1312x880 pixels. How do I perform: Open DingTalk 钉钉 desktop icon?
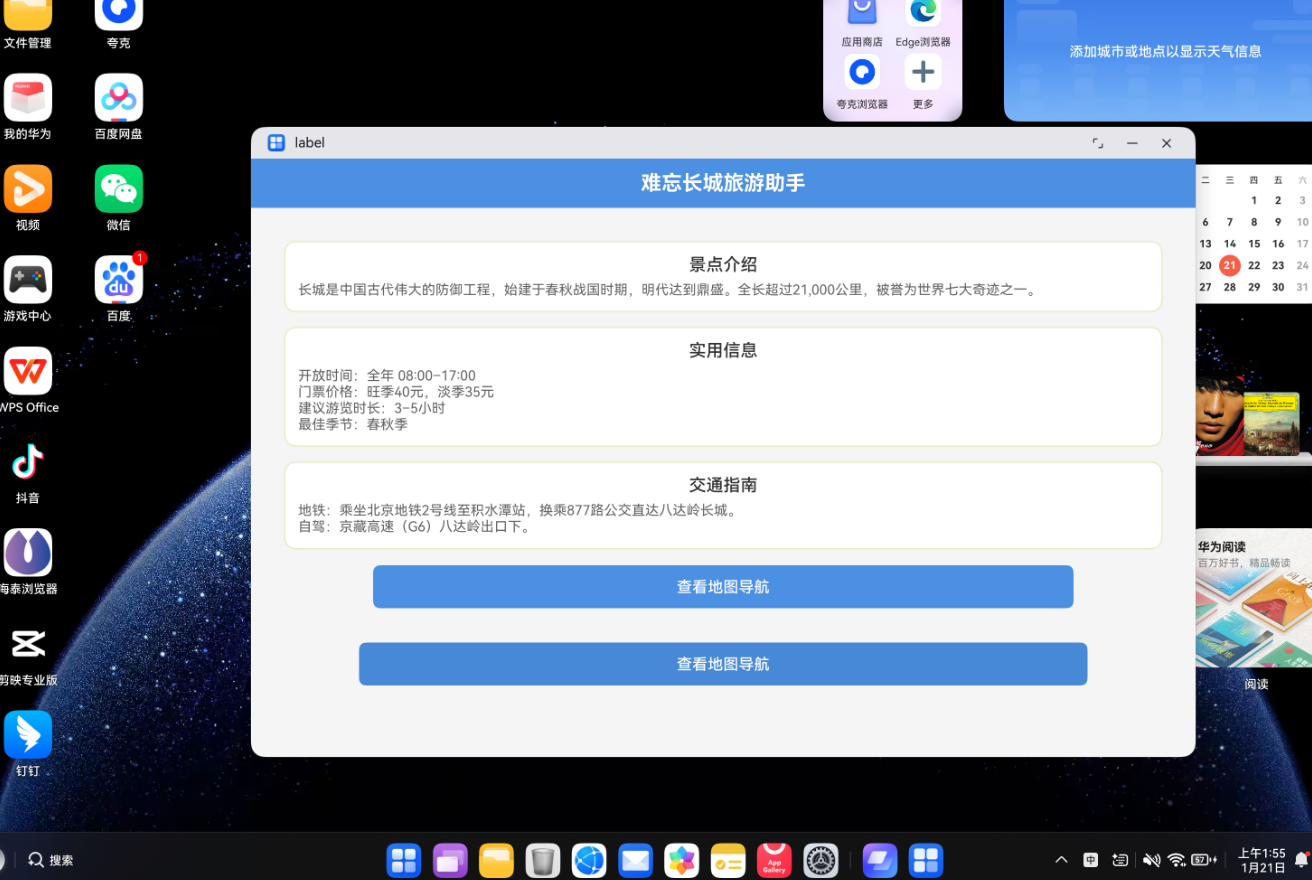(28, 736)
